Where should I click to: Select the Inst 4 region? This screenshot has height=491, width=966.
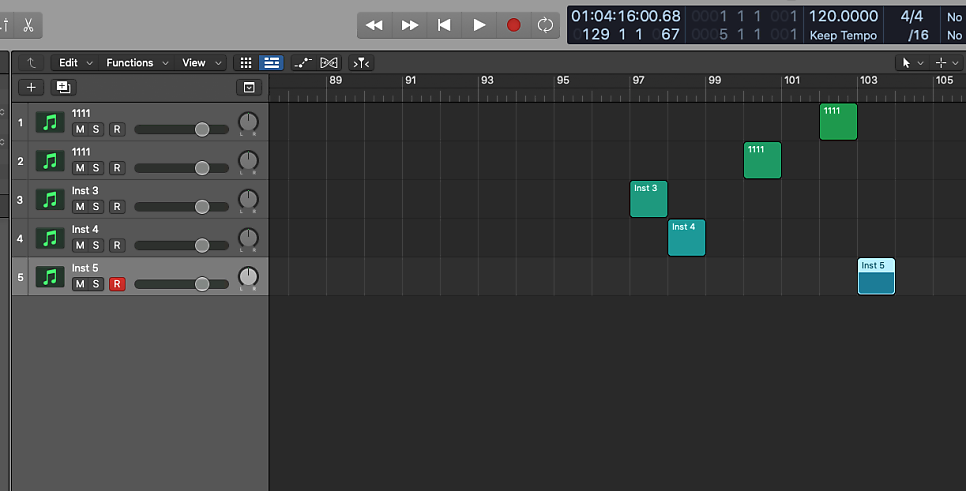[x=686, y=238]
